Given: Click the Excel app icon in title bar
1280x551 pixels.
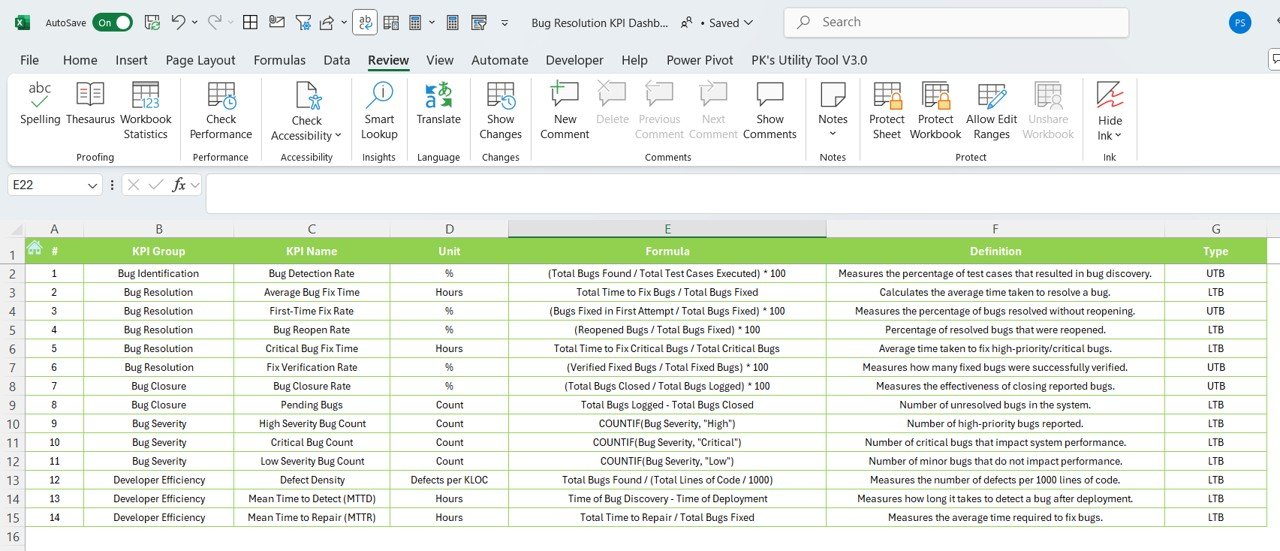Looking at the screenshot, I should (x=22, y=22).
